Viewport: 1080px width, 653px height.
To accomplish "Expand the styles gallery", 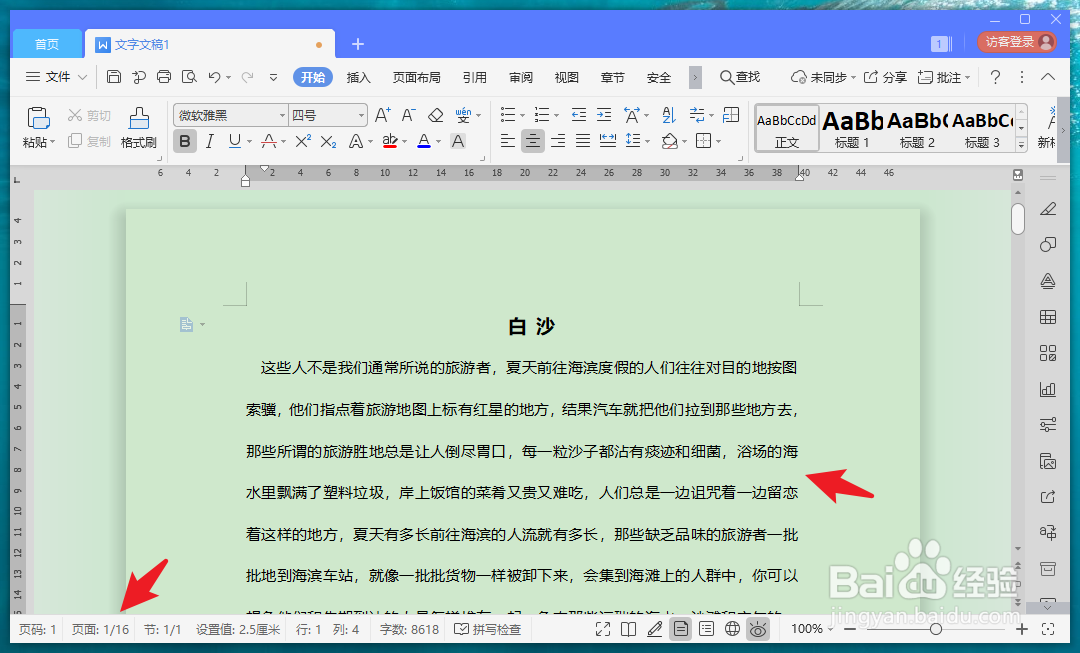I will [x=1021, y=144].
